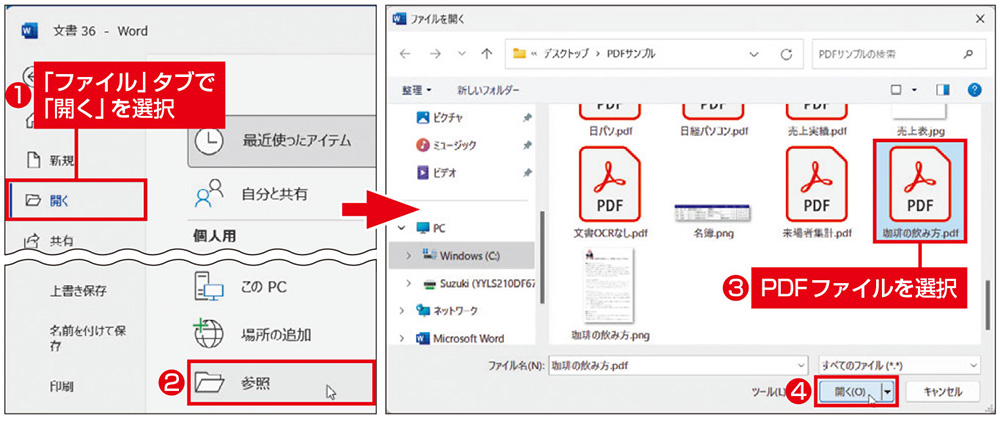The height and width of the screenshot is (421, 1000).
Task: Expand the PC tree node
Action: point(402,228)
